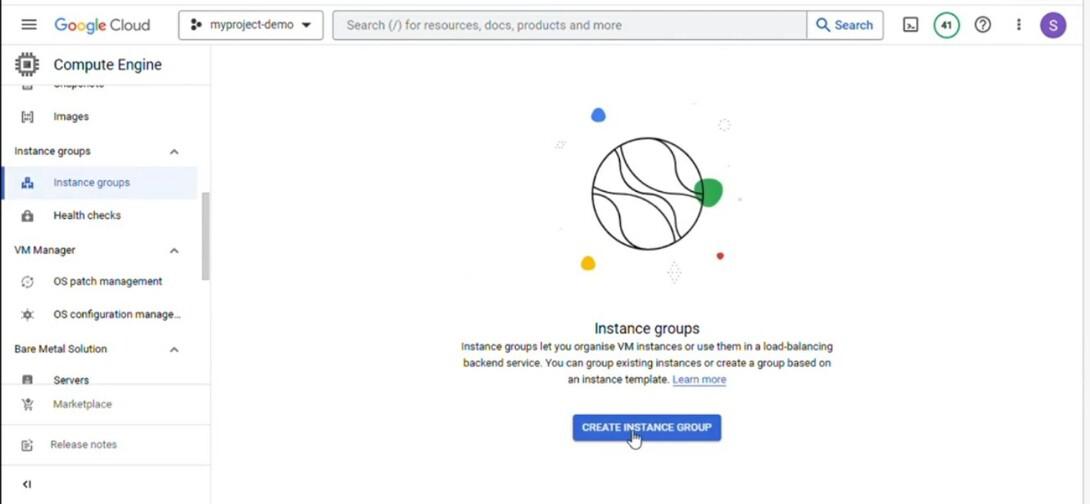
Task: Click the sidebar vertical scrollbar
Action: point(205,236)
